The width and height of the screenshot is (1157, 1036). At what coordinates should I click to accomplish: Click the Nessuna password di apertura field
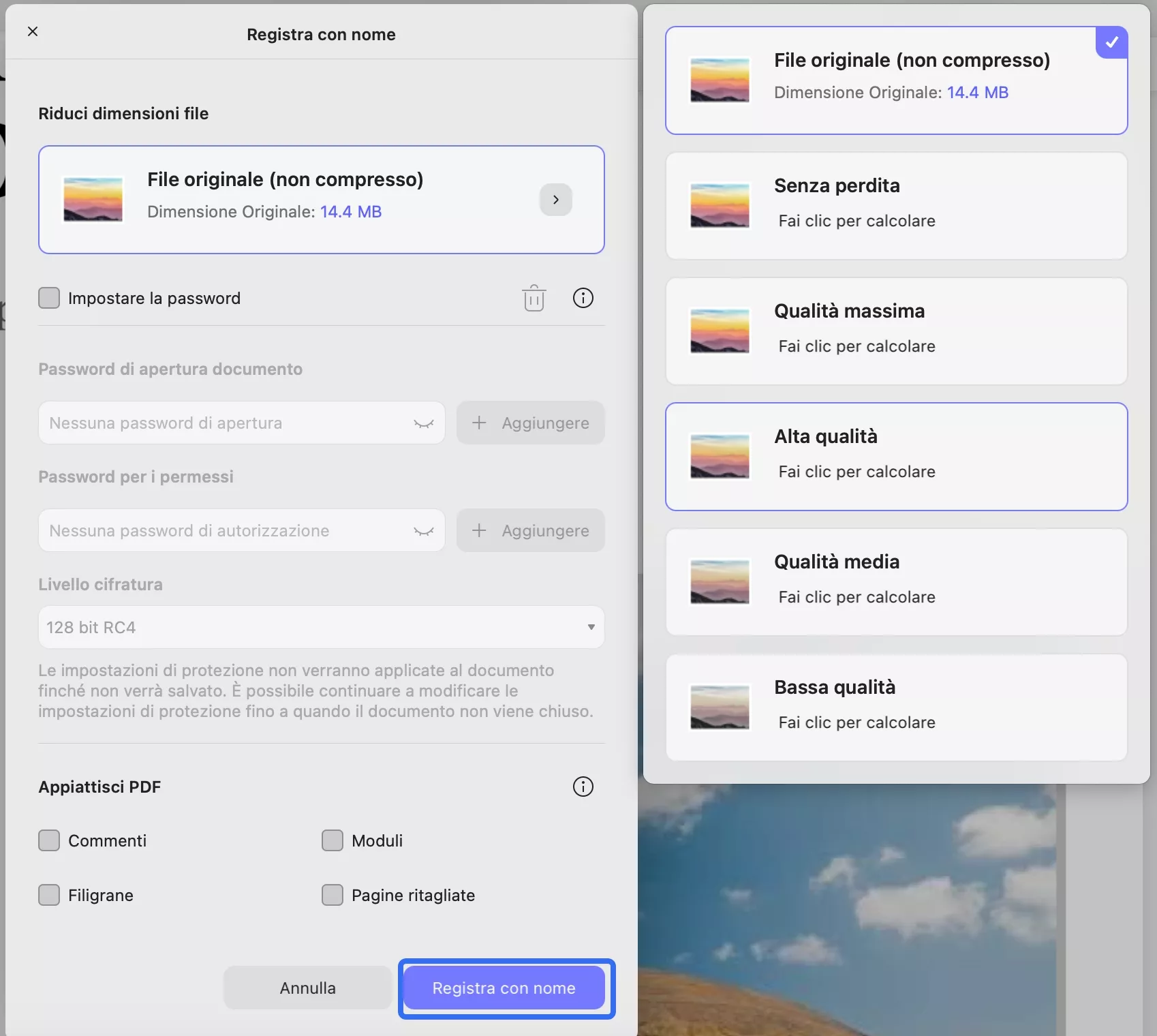(x=242, y=423)
